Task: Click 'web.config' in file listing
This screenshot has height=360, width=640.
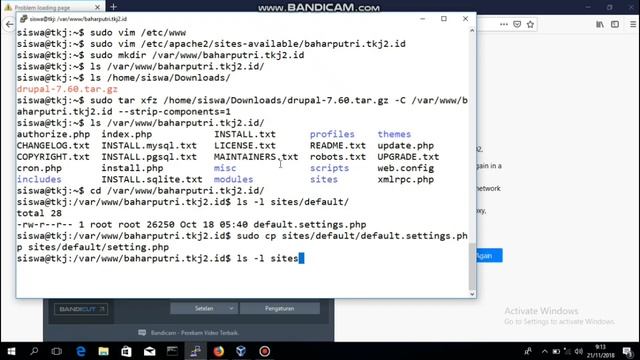Action: (405, 168)
